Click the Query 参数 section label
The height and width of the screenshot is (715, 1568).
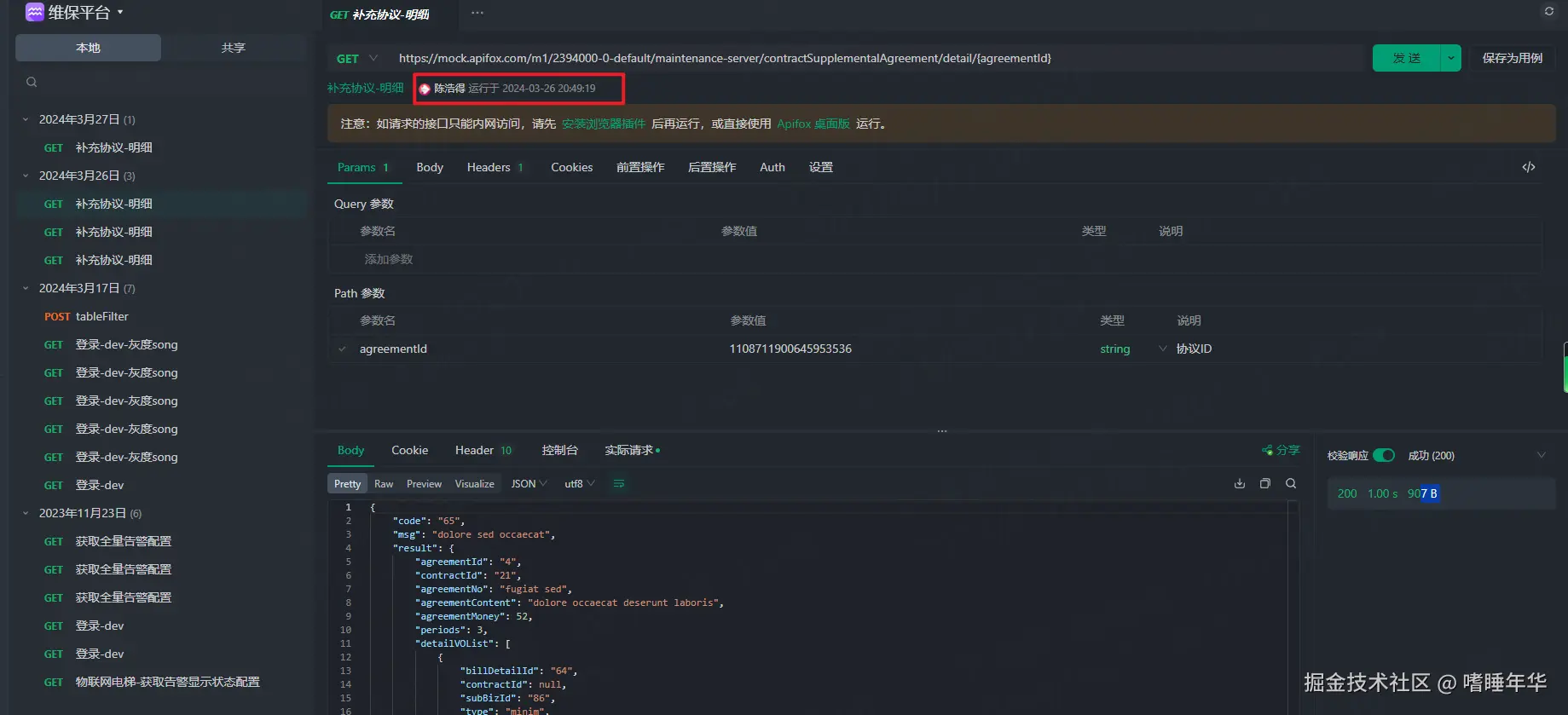[364, 204]
